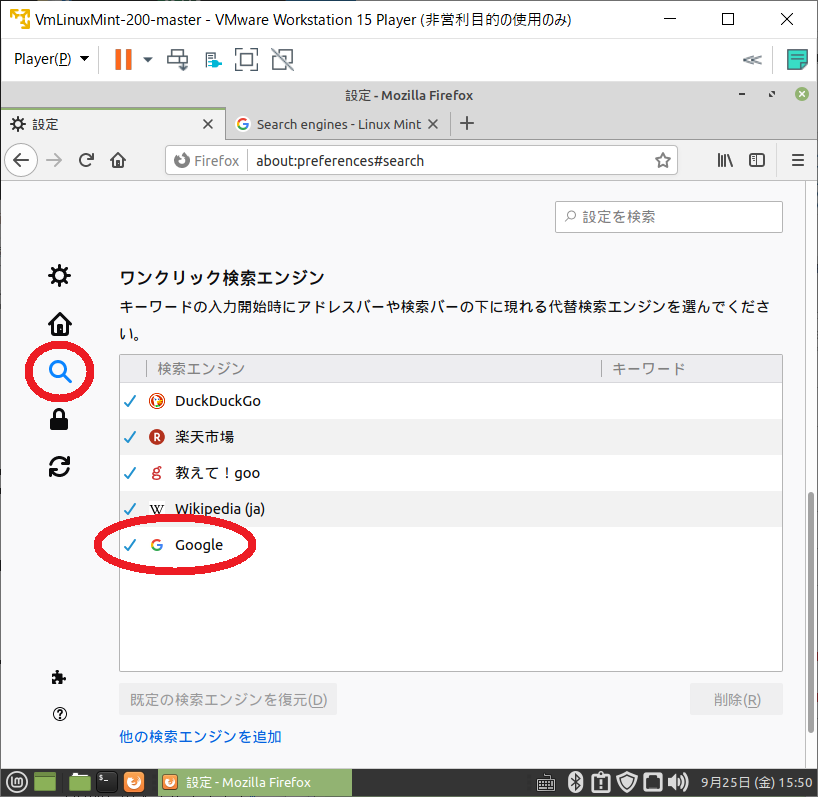Image resolution: width=818 pixels, height=797 pixels.
Task: Open Privacy & Security lock category
Action: click(59, 419)
